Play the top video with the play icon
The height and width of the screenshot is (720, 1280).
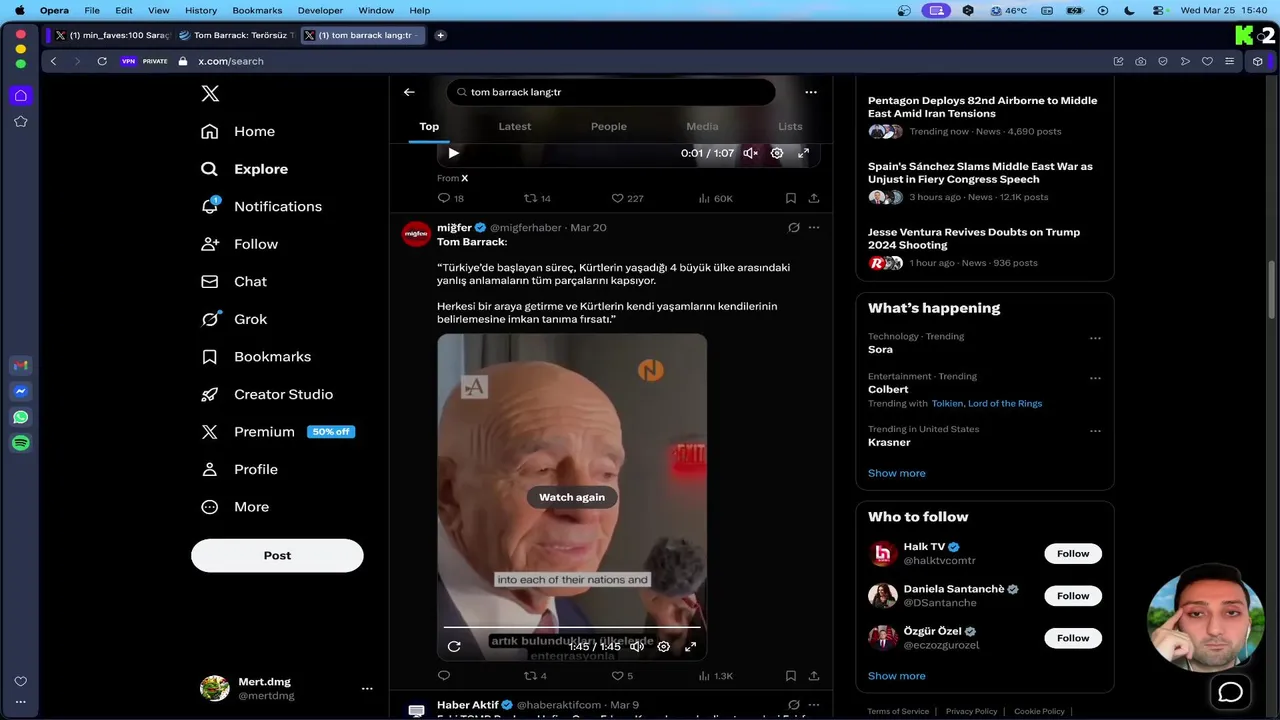453,153
